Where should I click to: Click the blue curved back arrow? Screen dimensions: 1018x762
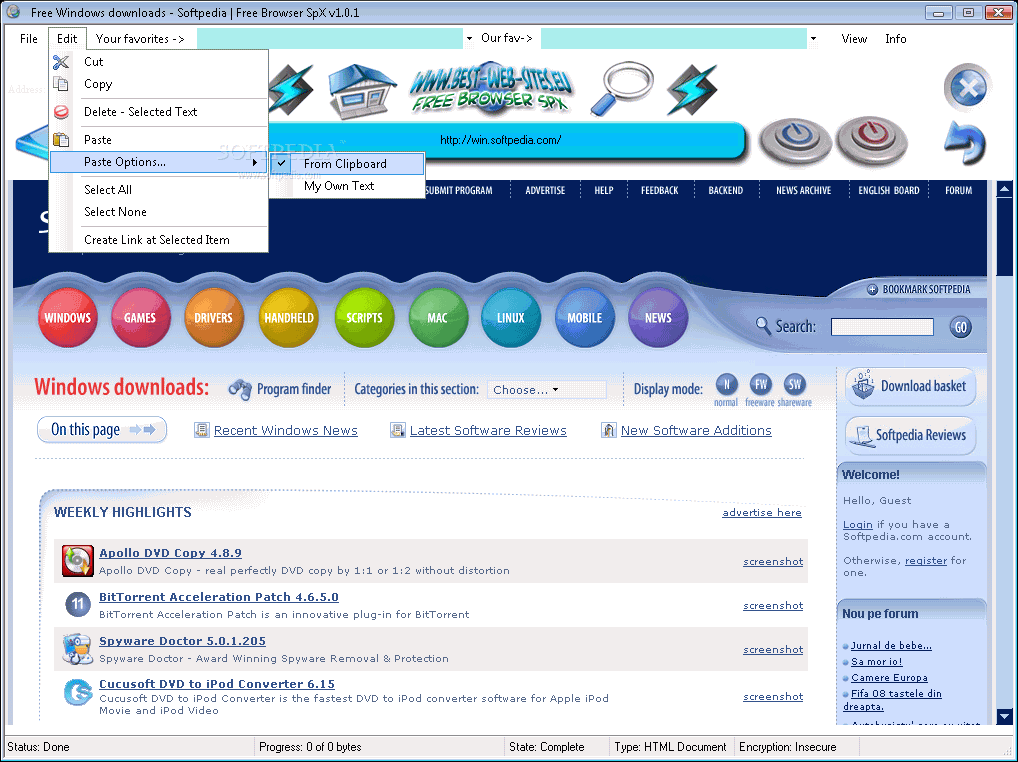pyautogui.click(x=965, y=143)
